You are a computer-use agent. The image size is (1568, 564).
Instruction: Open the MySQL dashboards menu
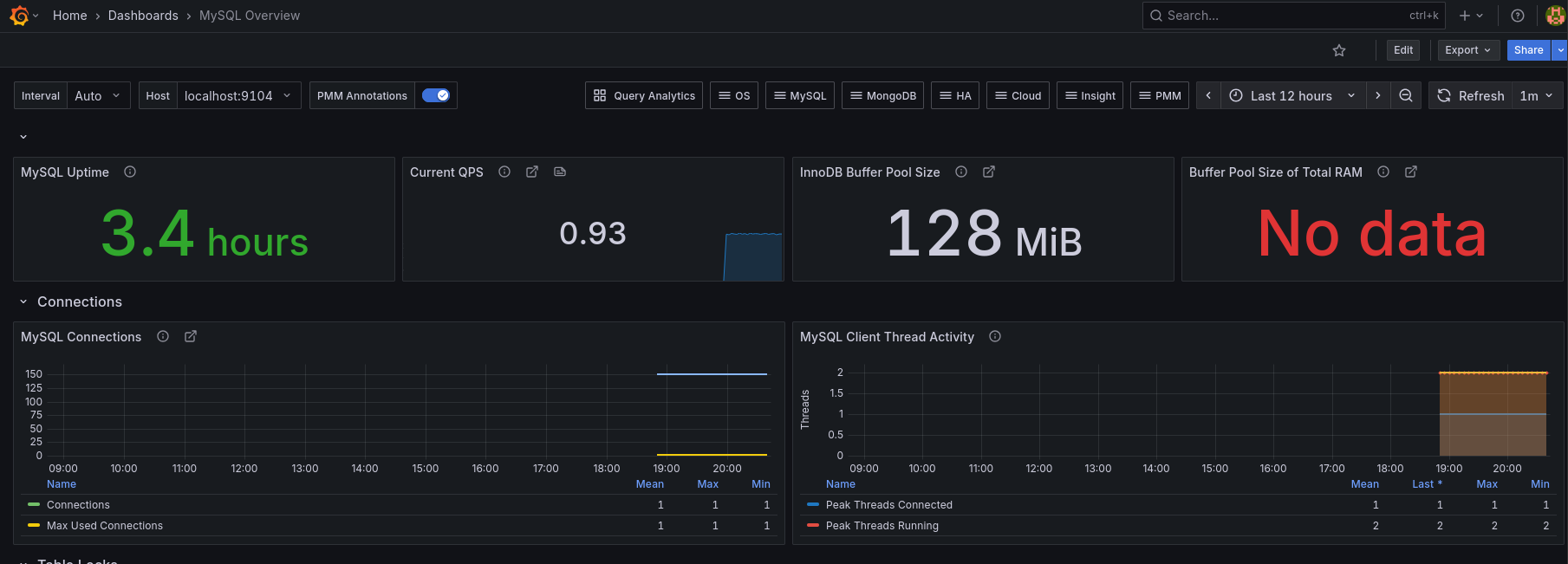(800, 95)
